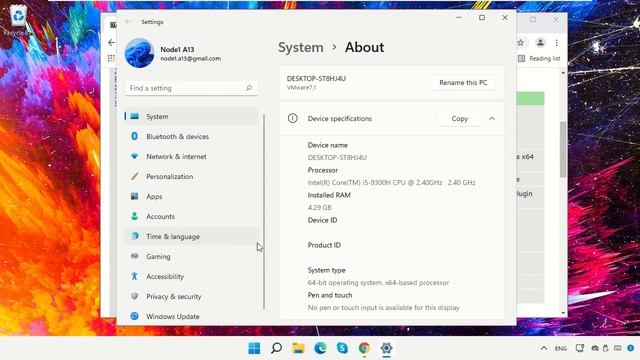Open Personalization settings
The image size is (640, 360).
click(x=191, y=176)
